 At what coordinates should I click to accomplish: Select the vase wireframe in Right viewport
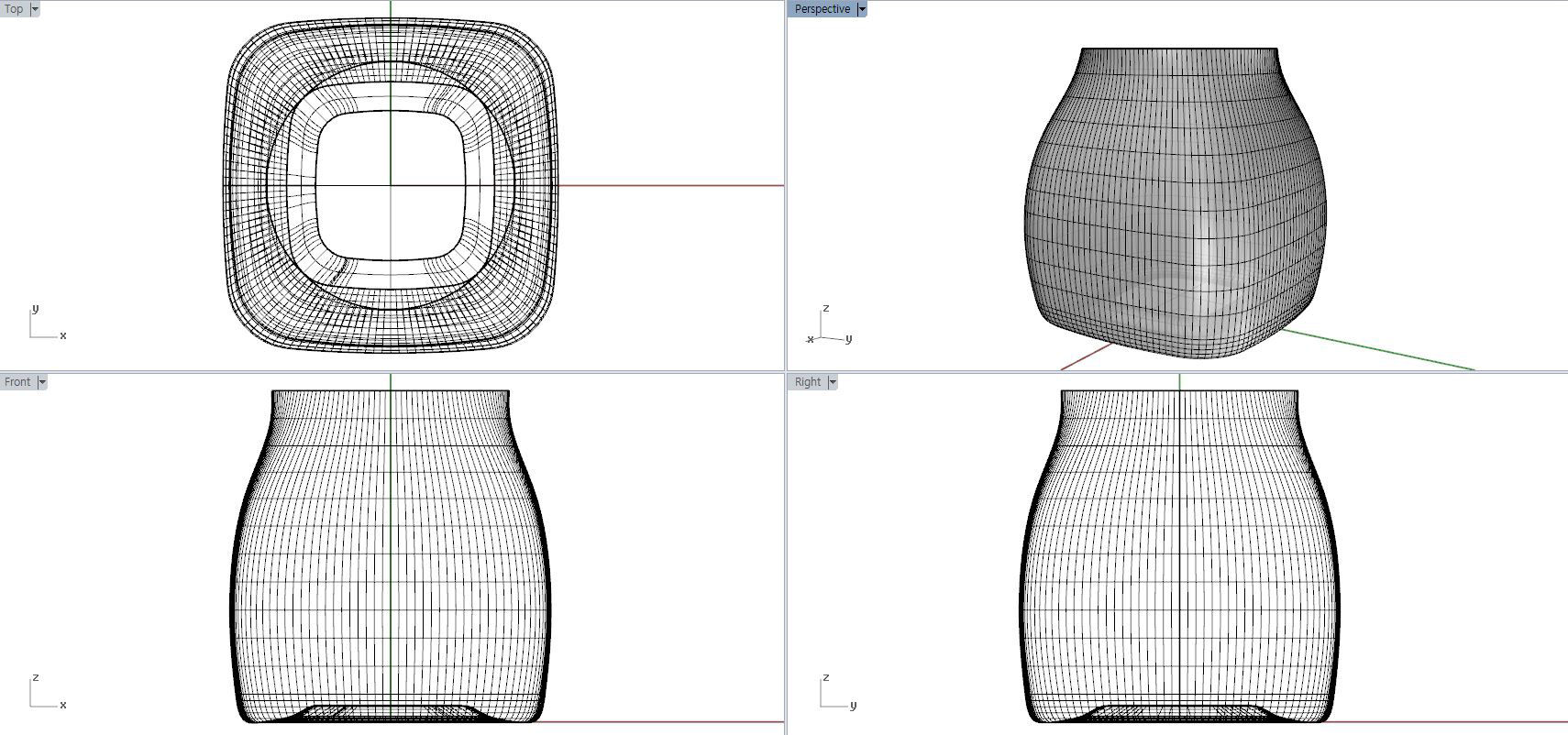click(1179, 556)
